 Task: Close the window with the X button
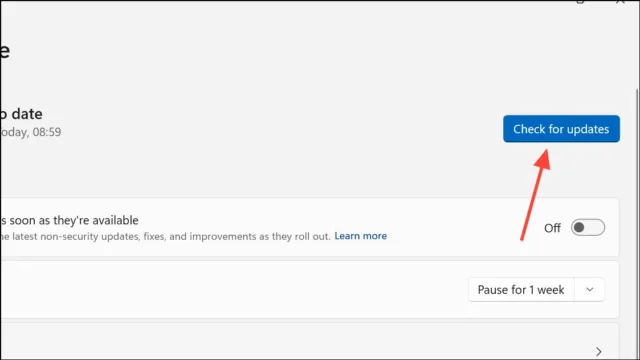[620, 2]
